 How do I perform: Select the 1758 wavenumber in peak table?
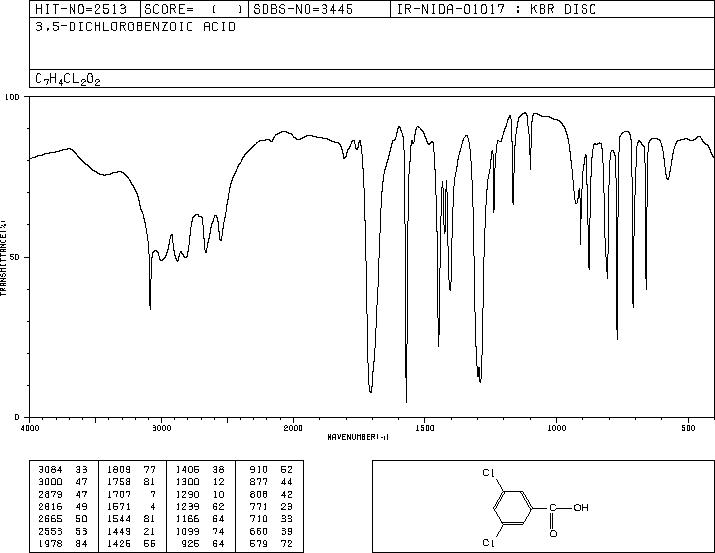(x=119, y=482)
